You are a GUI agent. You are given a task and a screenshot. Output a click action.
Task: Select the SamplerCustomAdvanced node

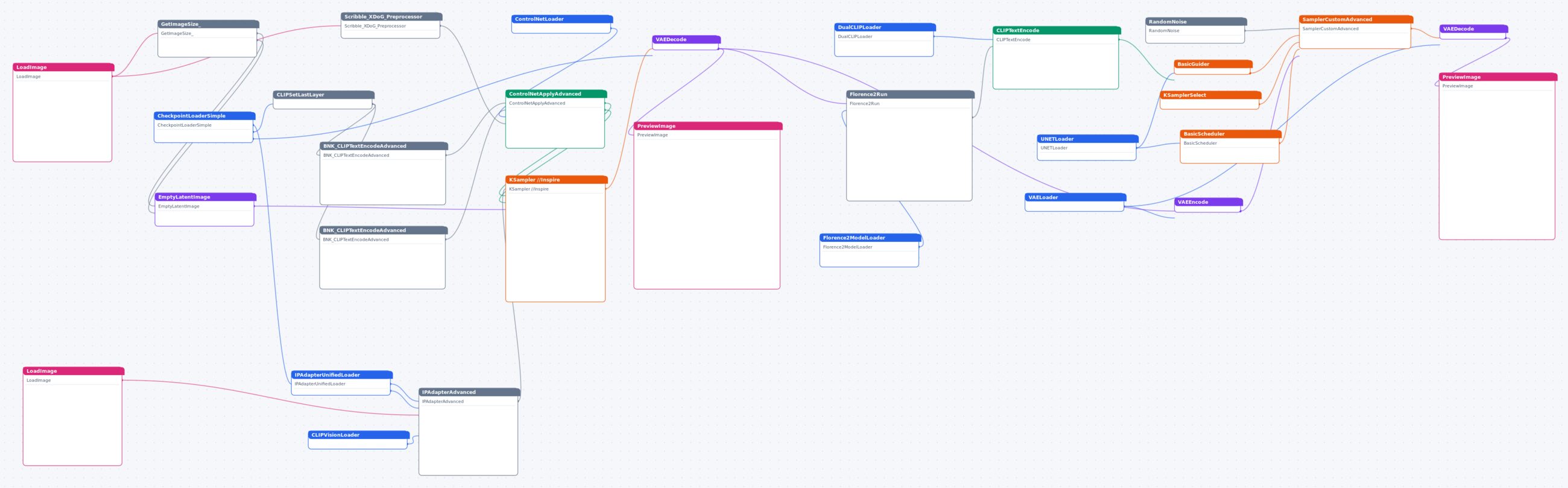tap(1356, 31)
